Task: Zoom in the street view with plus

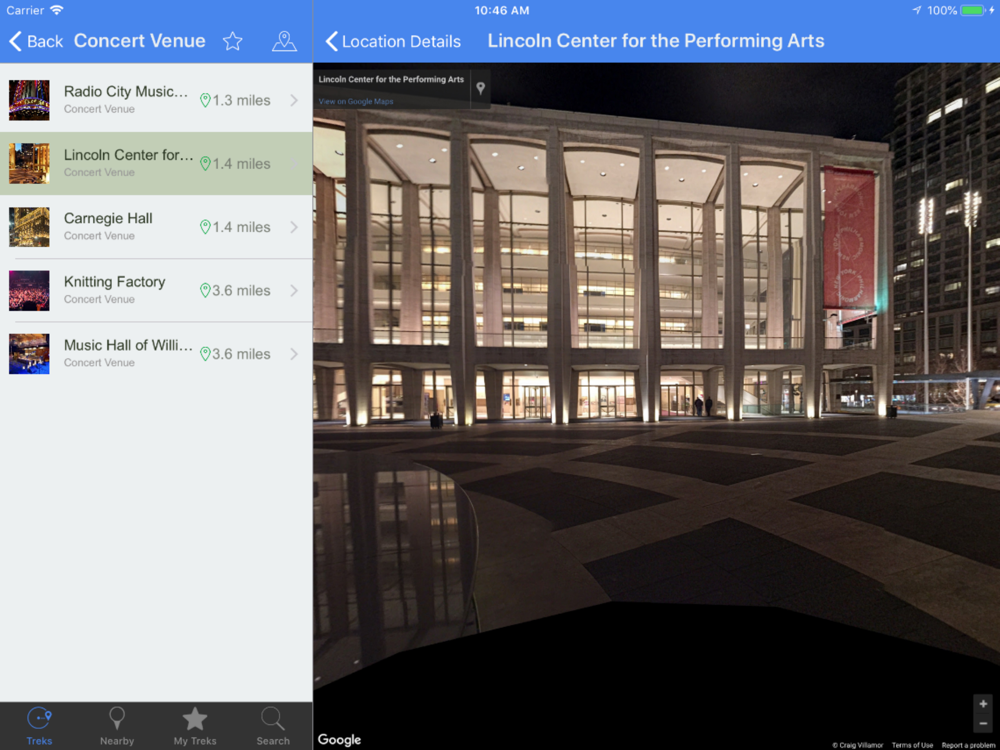Action: [x=983, y=704]
